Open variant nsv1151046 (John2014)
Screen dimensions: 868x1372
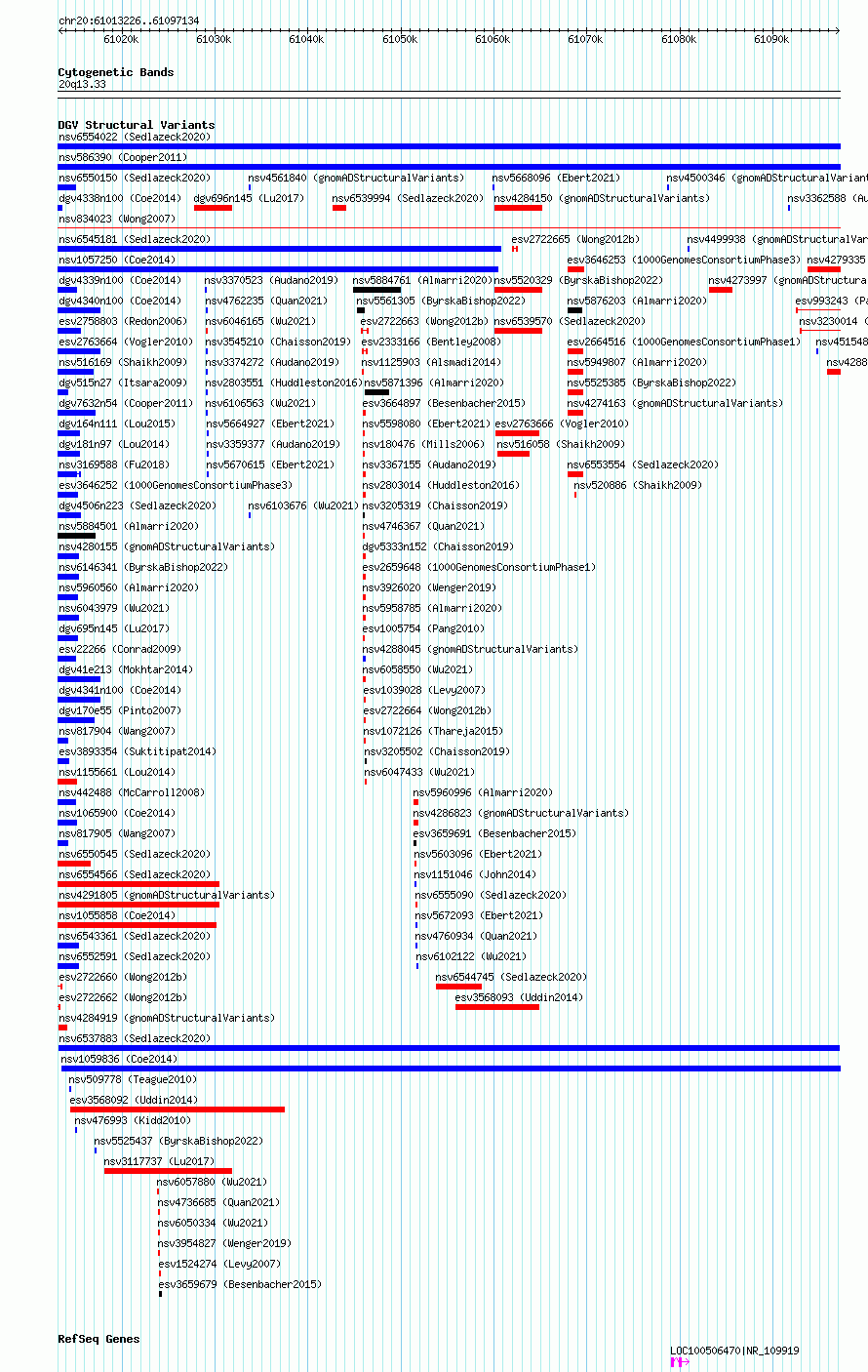(476, 874)
